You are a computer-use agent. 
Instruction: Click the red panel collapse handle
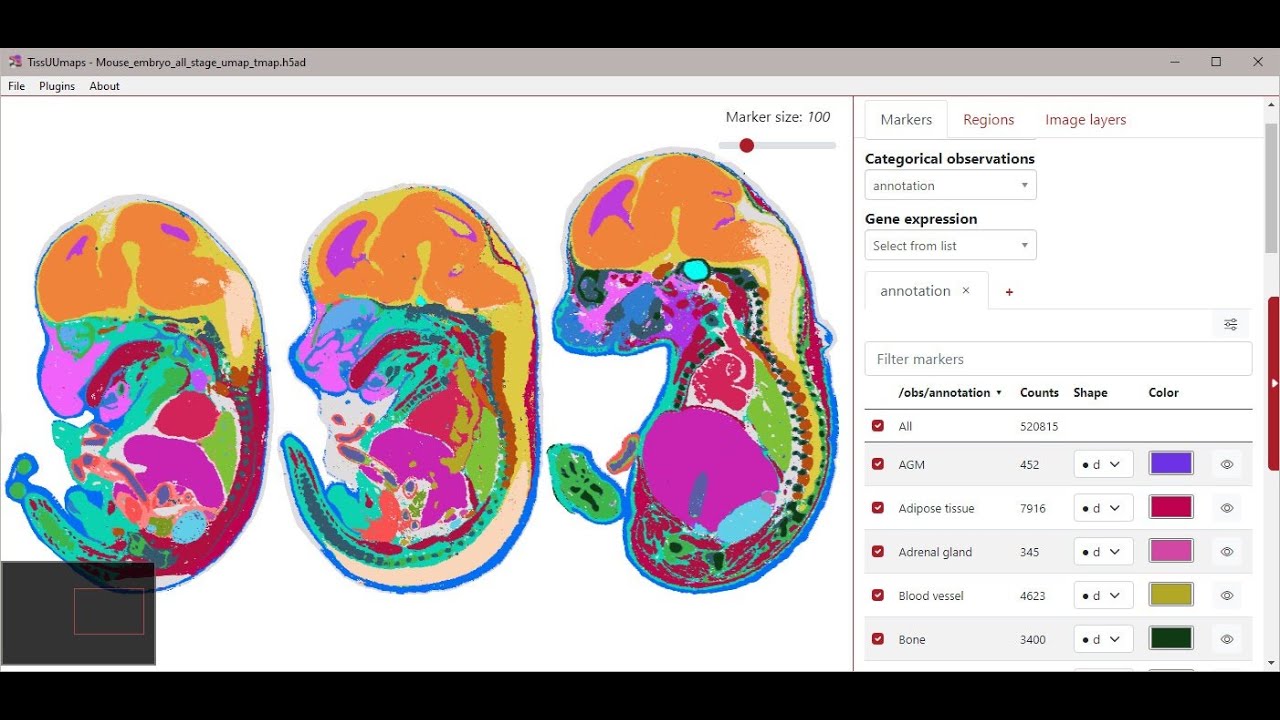1274,383
